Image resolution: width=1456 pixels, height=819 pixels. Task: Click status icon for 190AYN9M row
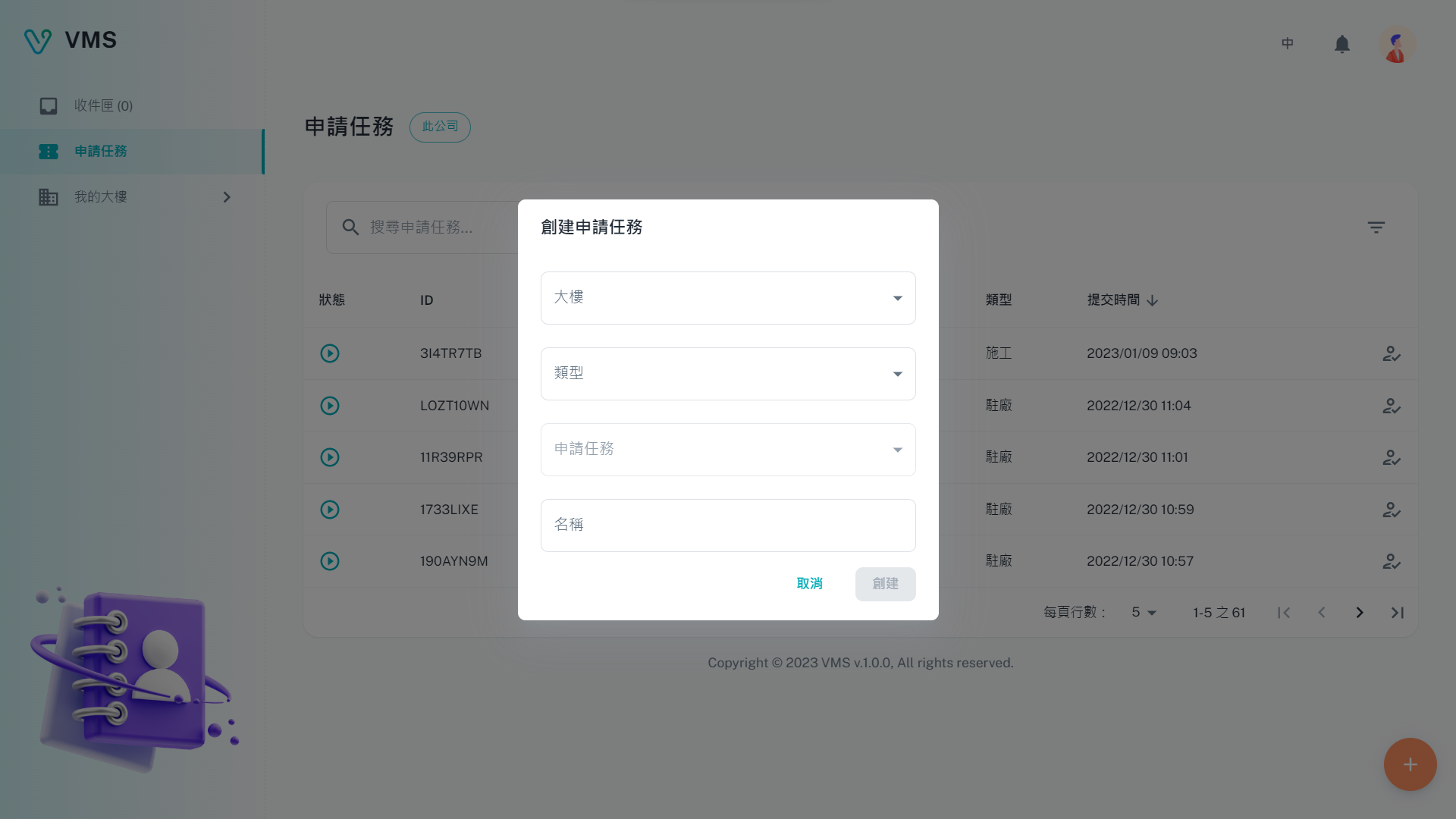click(329, 561)
